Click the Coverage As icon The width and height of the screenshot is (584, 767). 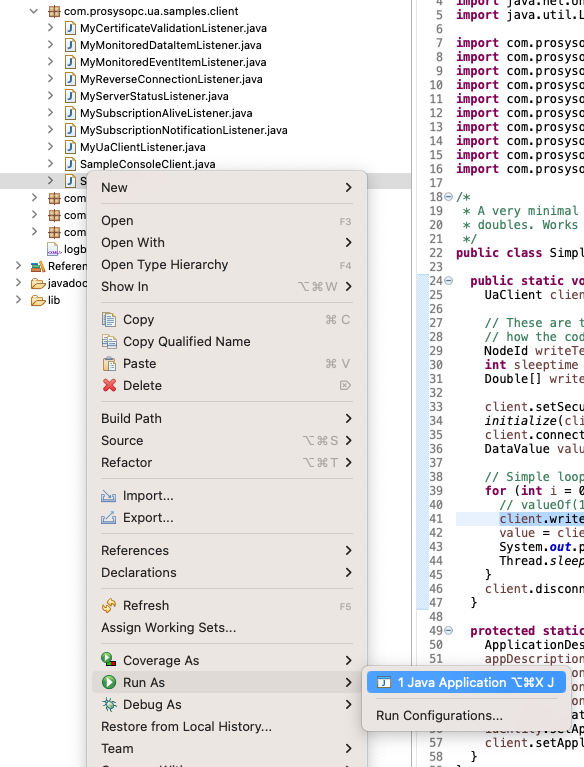pos(109,660)
